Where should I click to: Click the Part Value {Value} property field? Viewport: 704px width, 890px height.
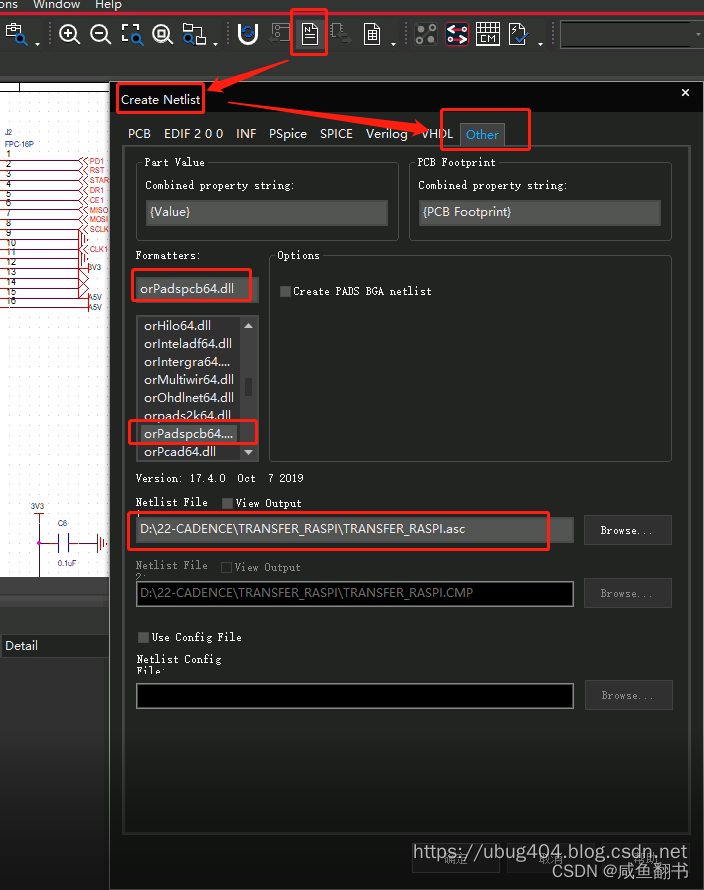(x=267, y=212)
